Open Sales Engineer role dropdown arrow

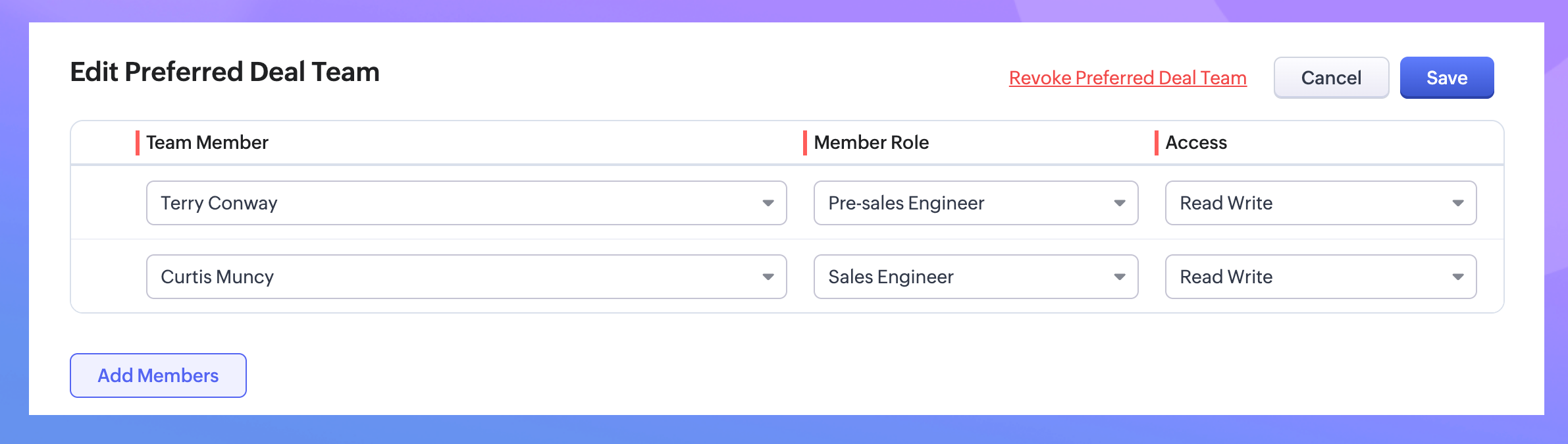click(1119, 277)
